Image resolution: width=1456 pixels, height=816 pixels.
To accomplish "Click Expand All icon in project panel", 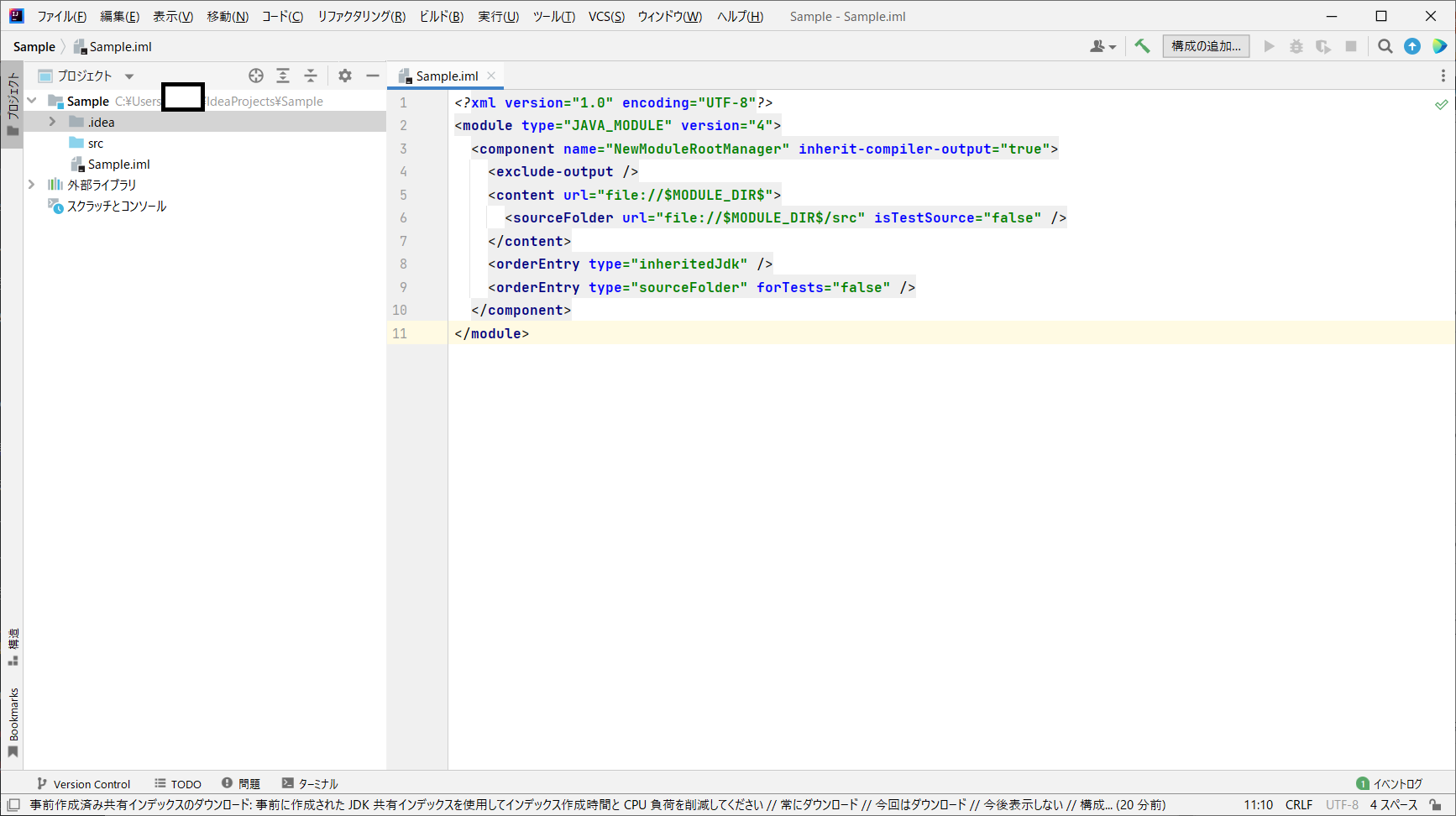I will 283,76.
